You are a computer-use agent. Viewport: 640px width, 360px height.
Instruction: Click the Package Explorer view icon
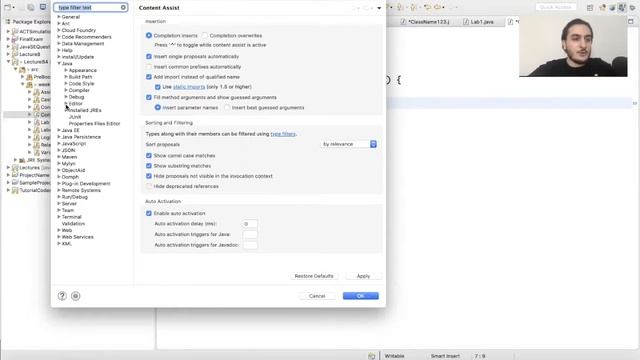coord(7,22)
